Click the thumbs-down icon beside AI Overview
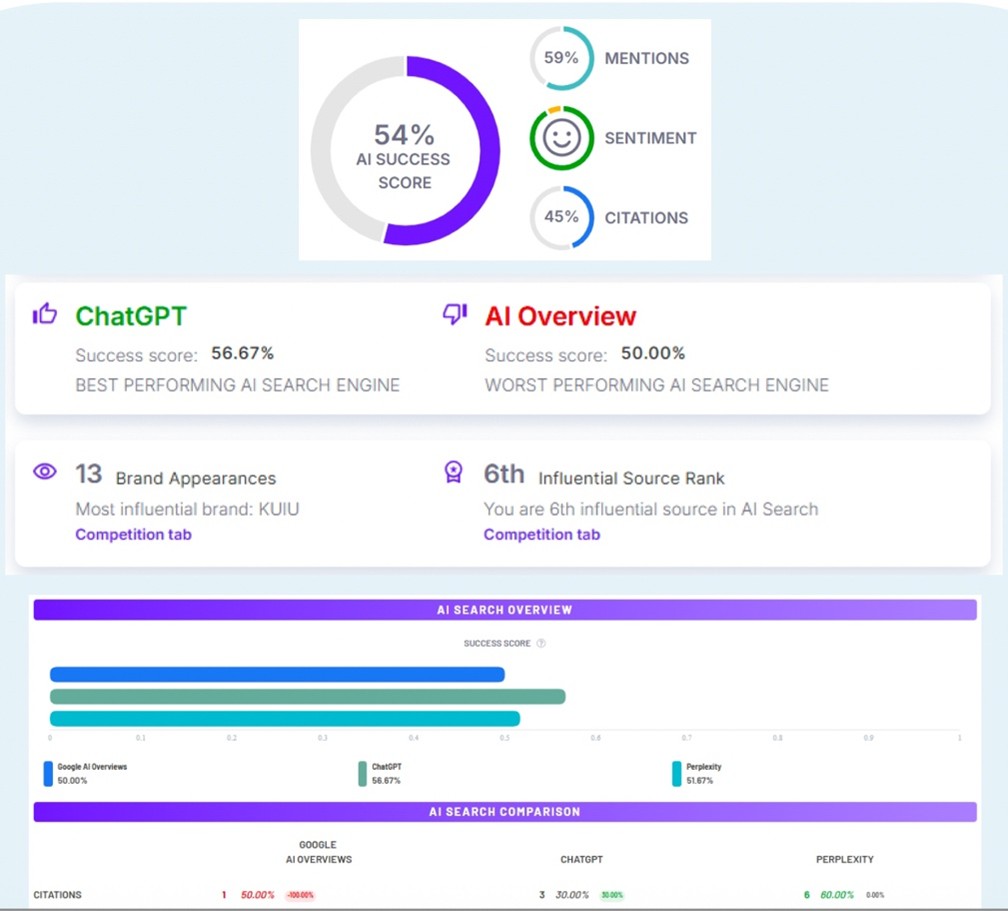The height and width of the screenshot is (911, 1008). (x=455, y=315)
